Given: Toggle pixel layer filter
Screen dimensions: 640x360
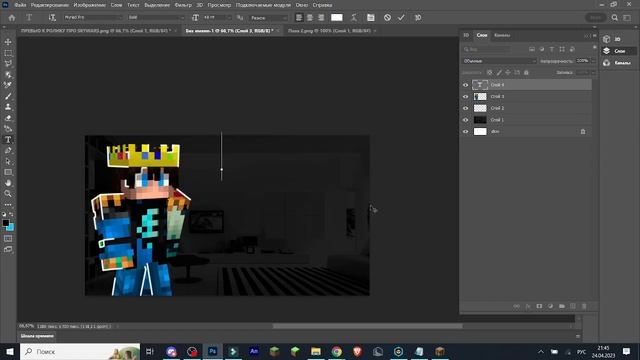Looking at the screenshot, I should pos(532,49).
